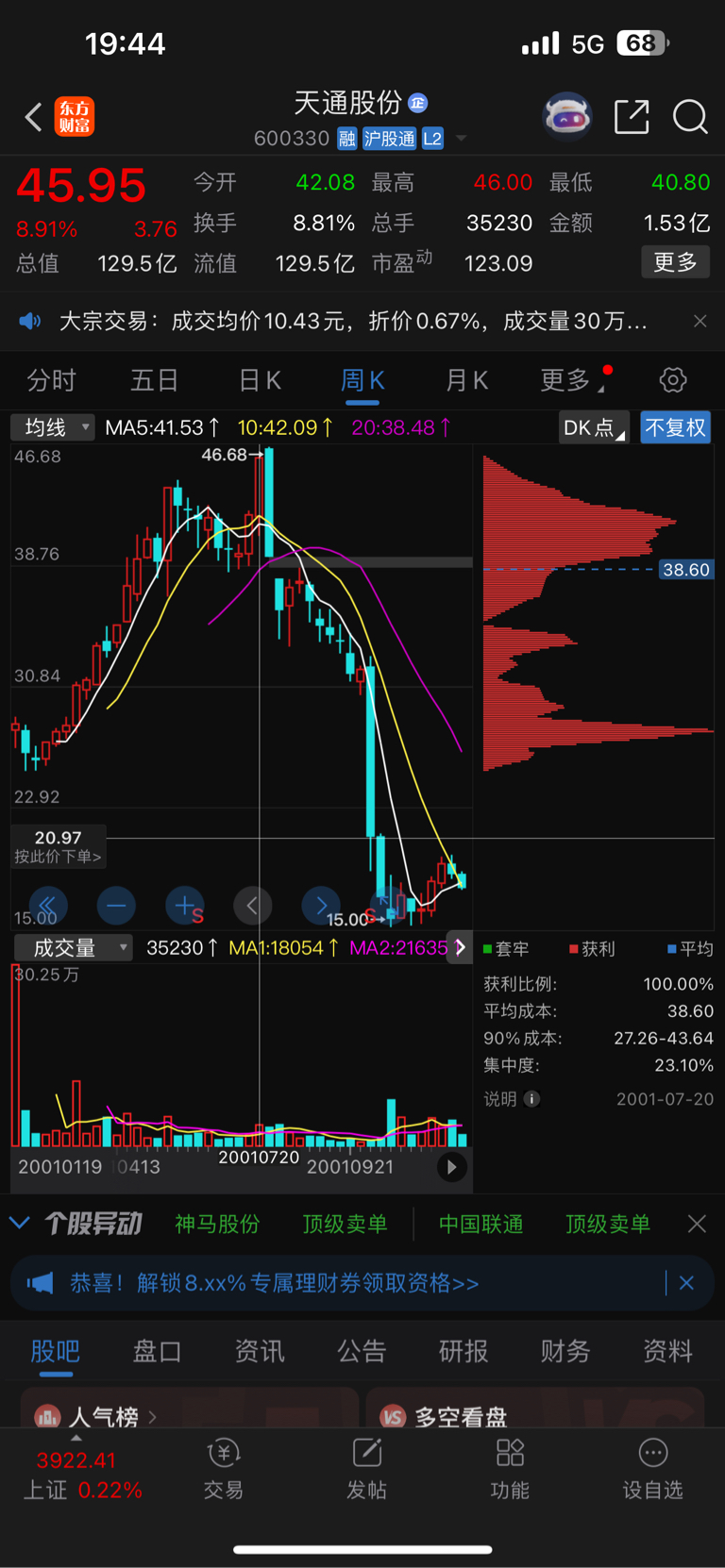The image size is (725, 1568).
Task: Switch to 分时 chart tab
Action: pyautogui.click(x=51, y=380)
